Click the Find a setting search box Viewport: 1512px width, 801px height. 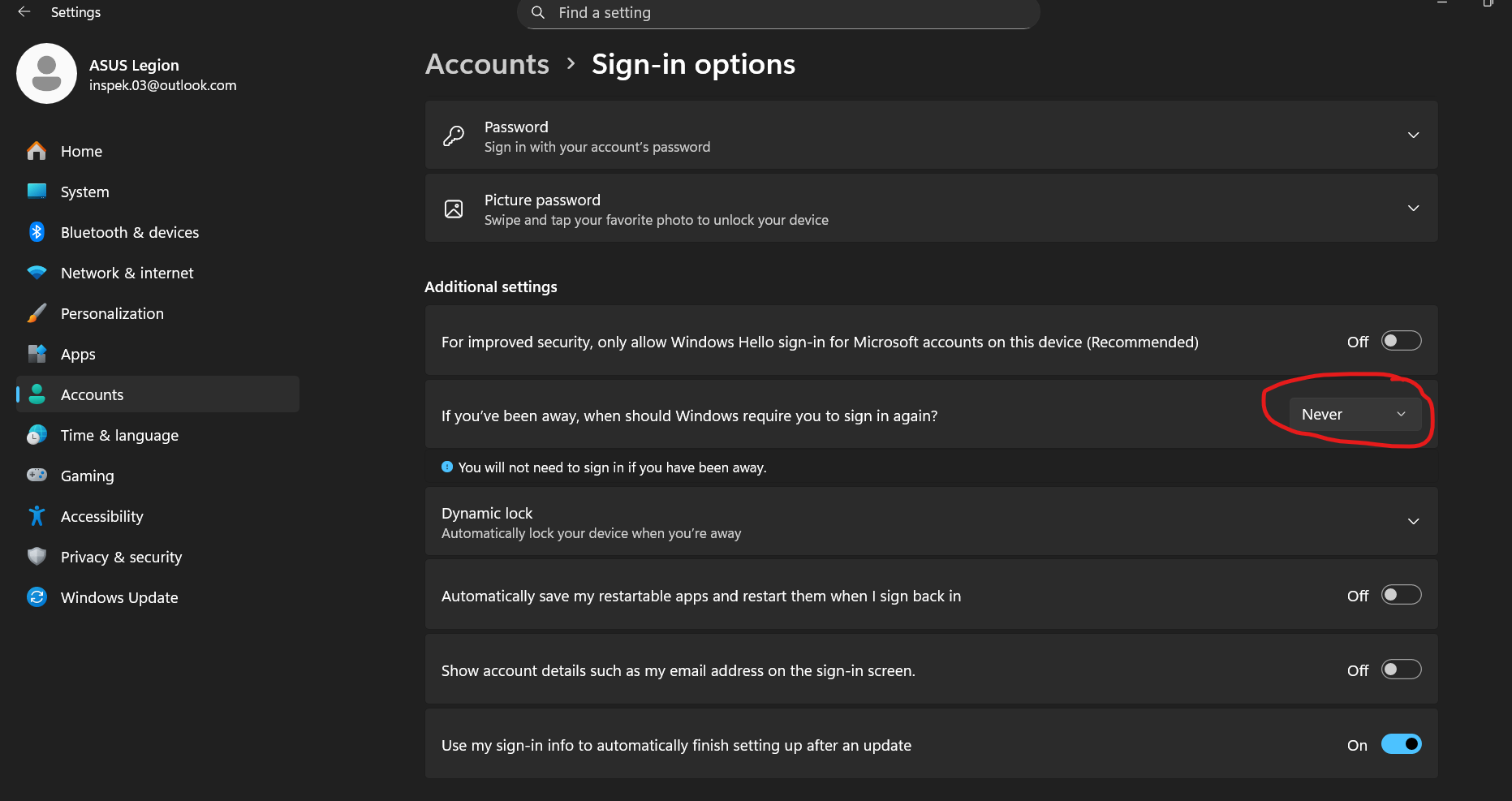(x=778, y=13)
